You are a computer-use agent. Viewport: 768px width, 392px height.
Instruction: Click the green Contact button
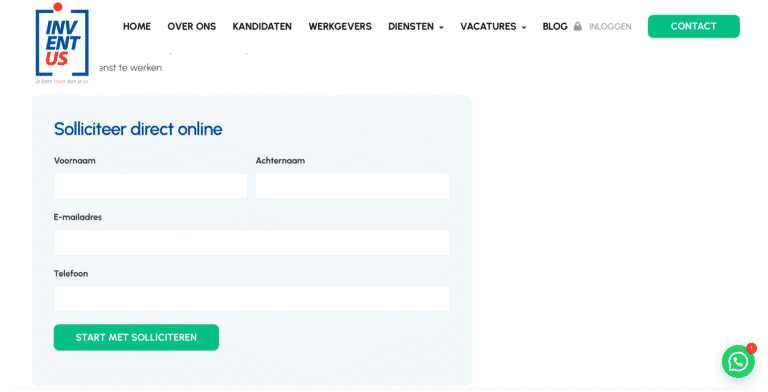pos(694,26)
